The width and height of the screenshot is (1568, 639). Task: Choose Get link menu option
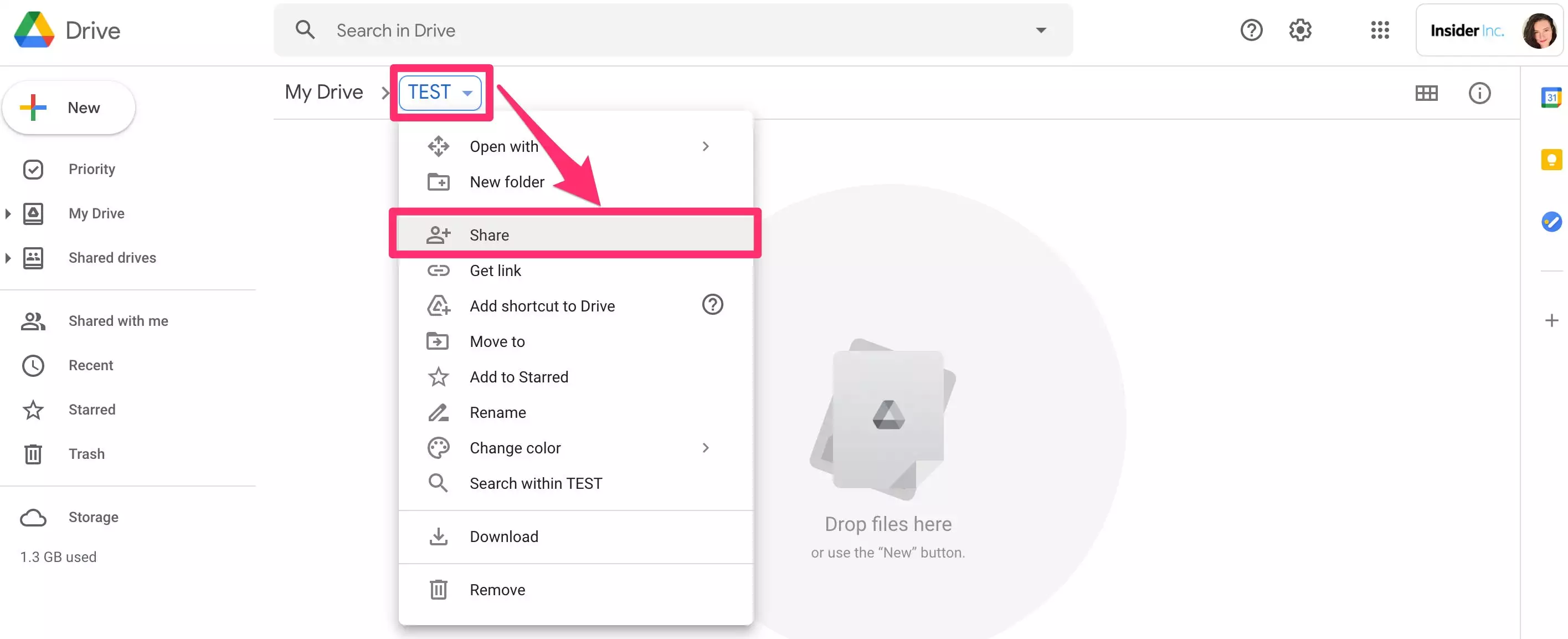tap(496, 270)
